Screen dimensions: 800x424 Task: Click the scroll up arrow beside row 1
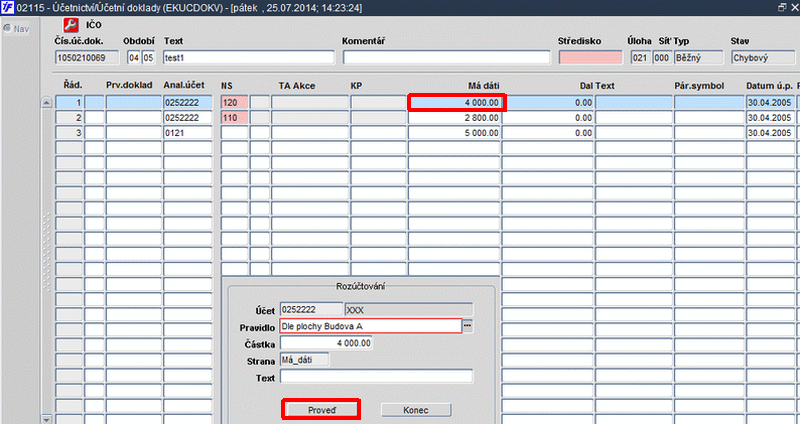click(x=46, y=103)
